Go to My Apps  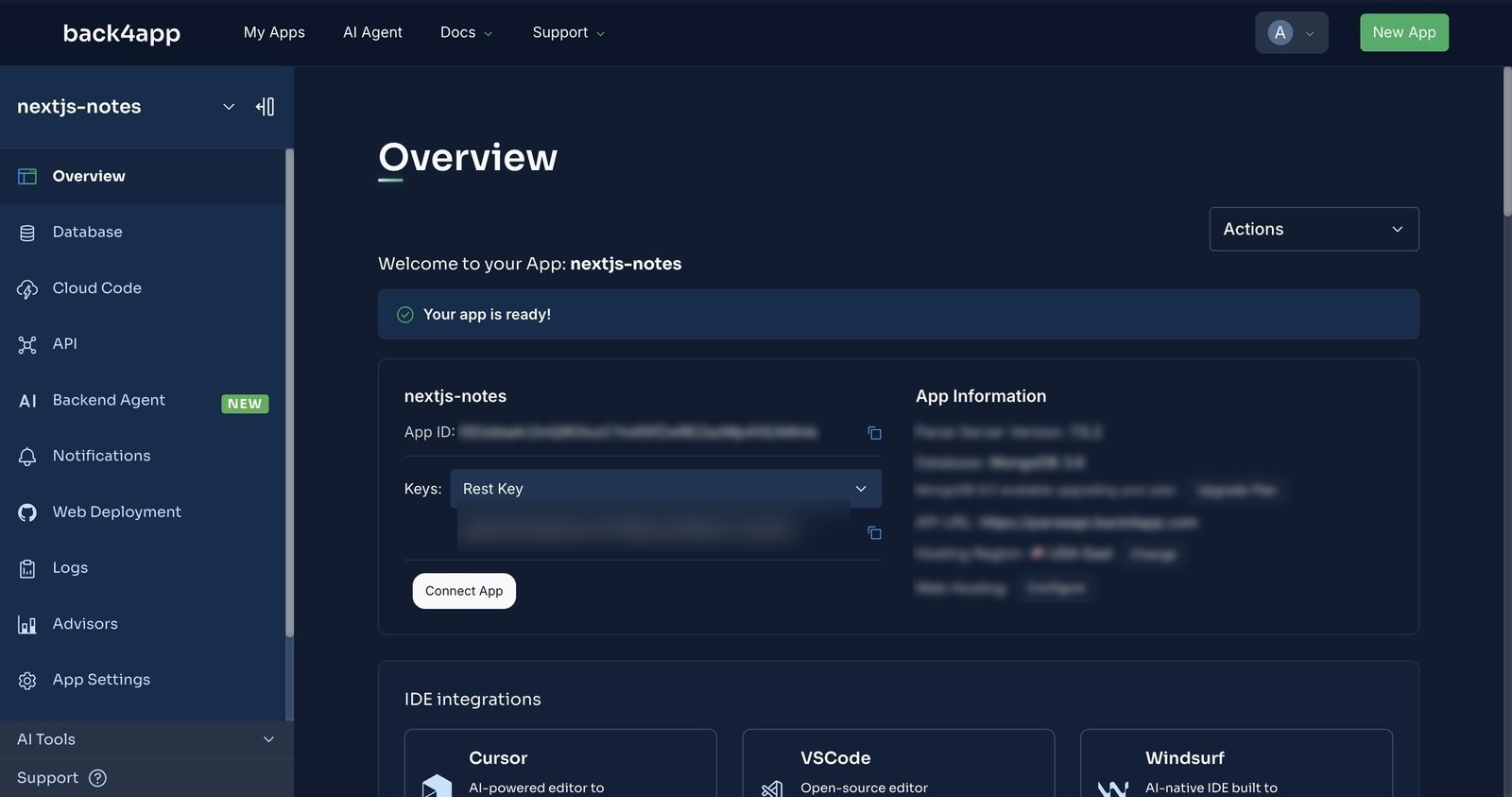274,33
